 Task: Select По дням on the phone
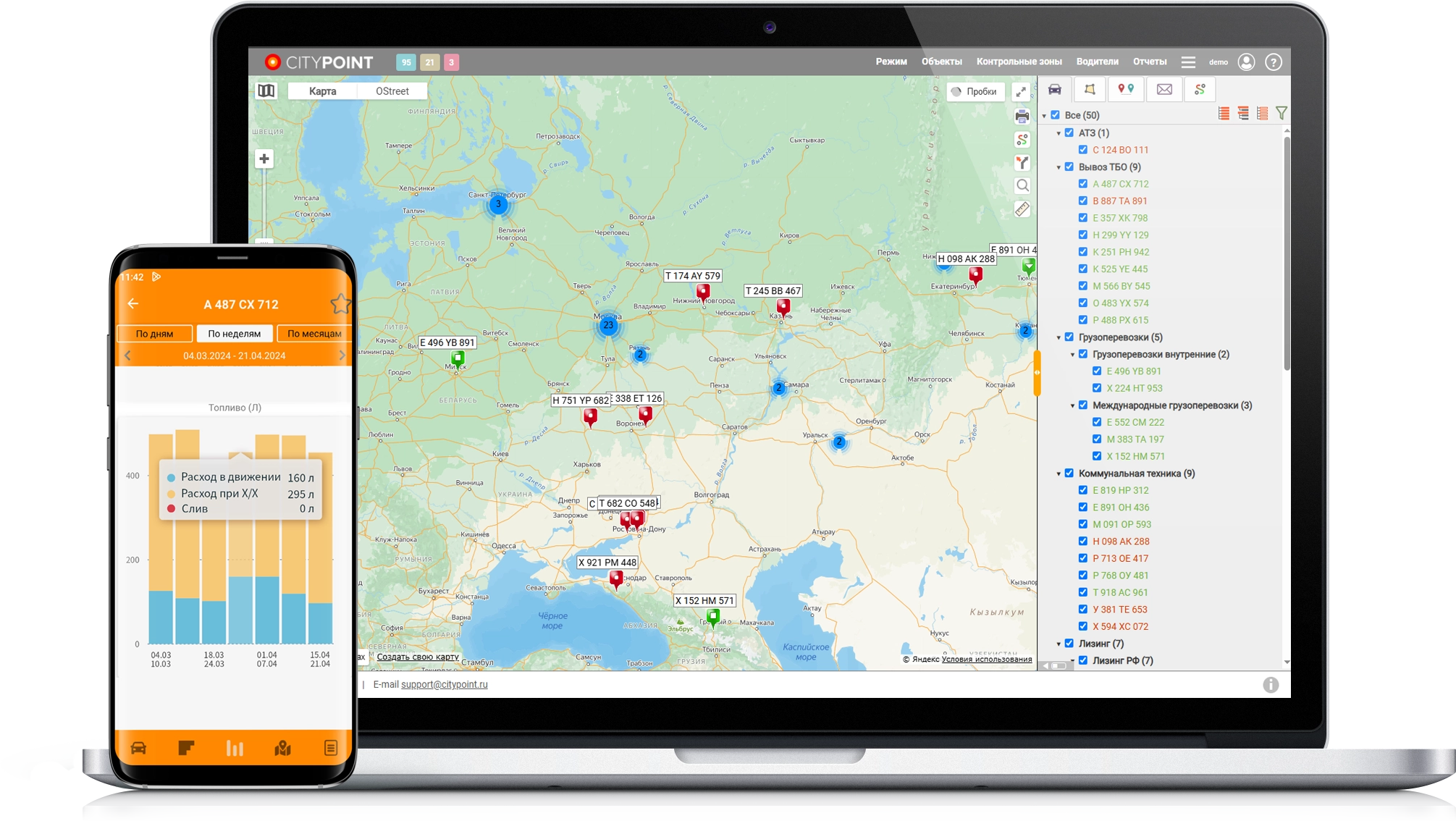155,334
